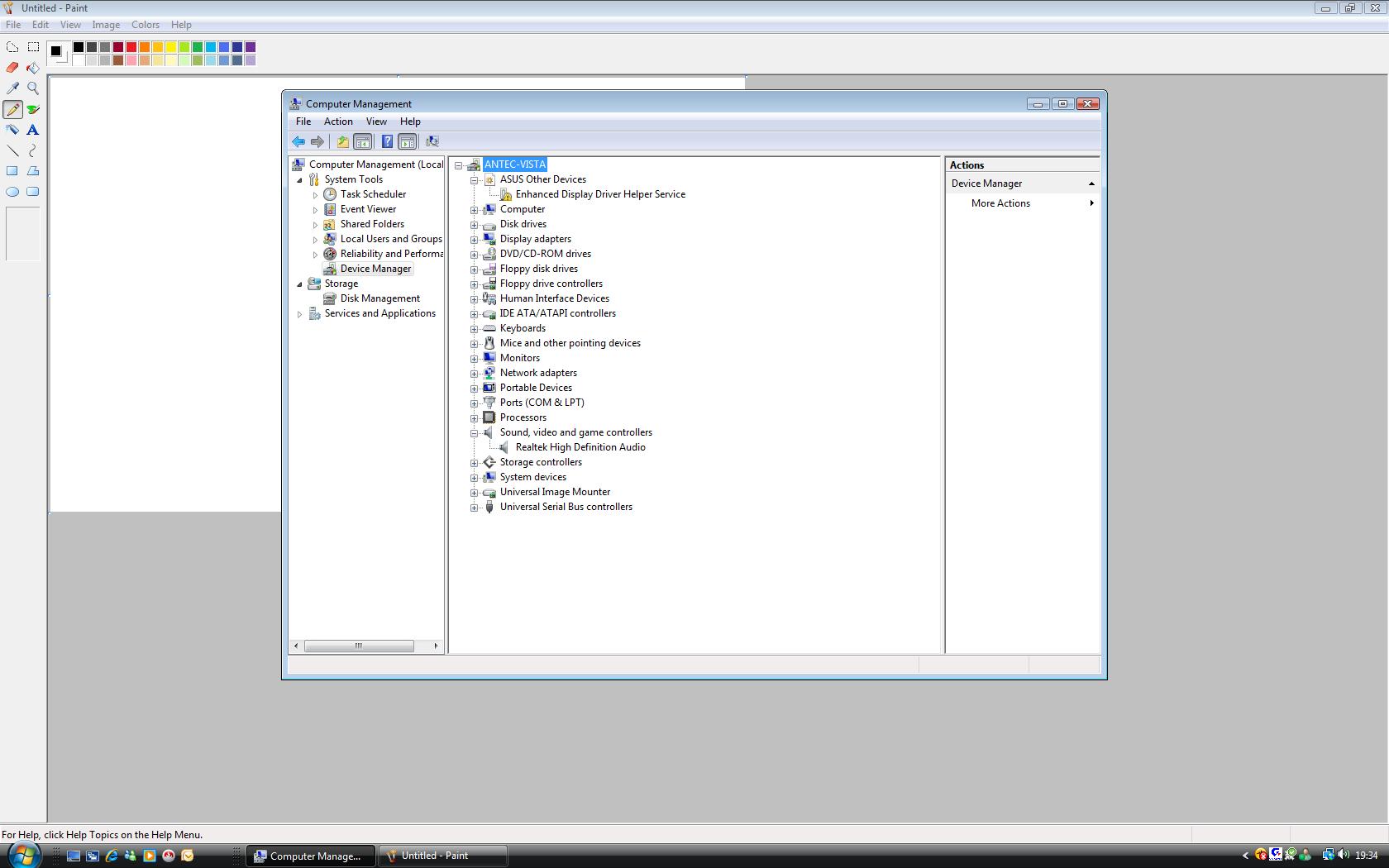This screenshot has height=868, width=1389.
Task: Click Scan for hardware changes icon
Action: [x=432, y=141]
